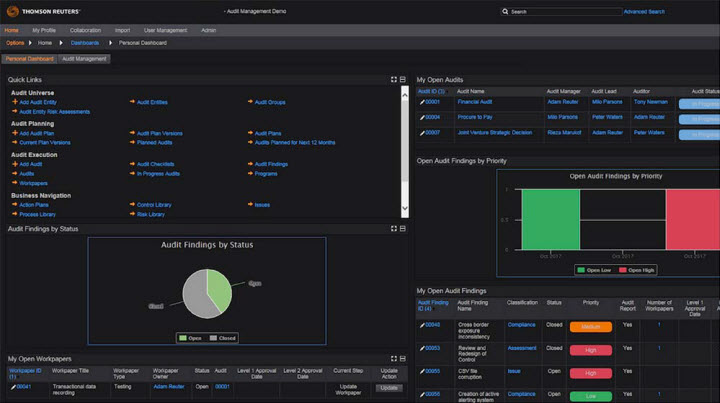The image size is (720, 403).
Task: Open the My Profile menu
Action: [44, 30]
